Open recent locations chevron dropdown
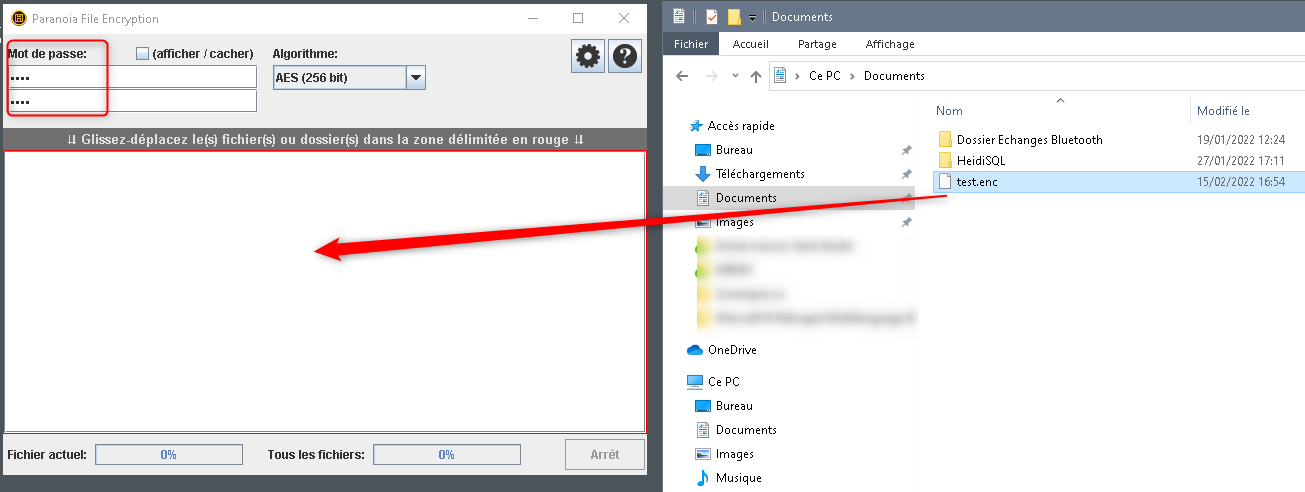 [x=736, y=76]
